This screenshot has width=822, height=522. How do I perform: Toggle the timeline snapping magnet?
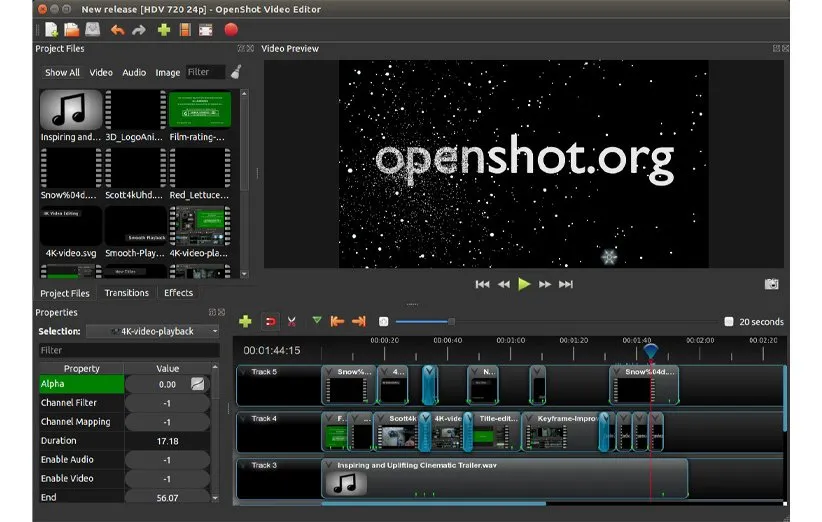[x=270, y=321]
